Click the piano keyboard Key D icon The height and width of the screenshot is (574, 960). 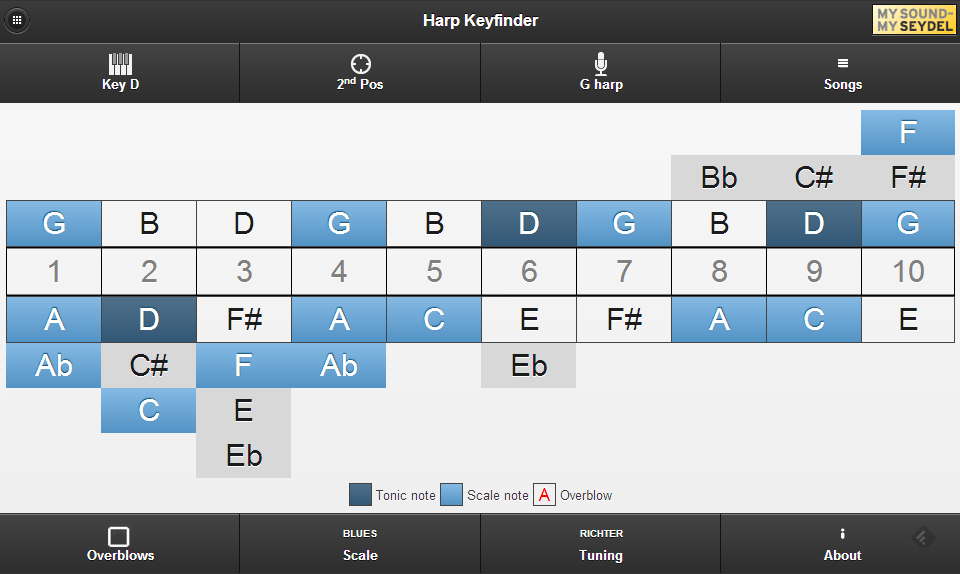click(120, 64)
